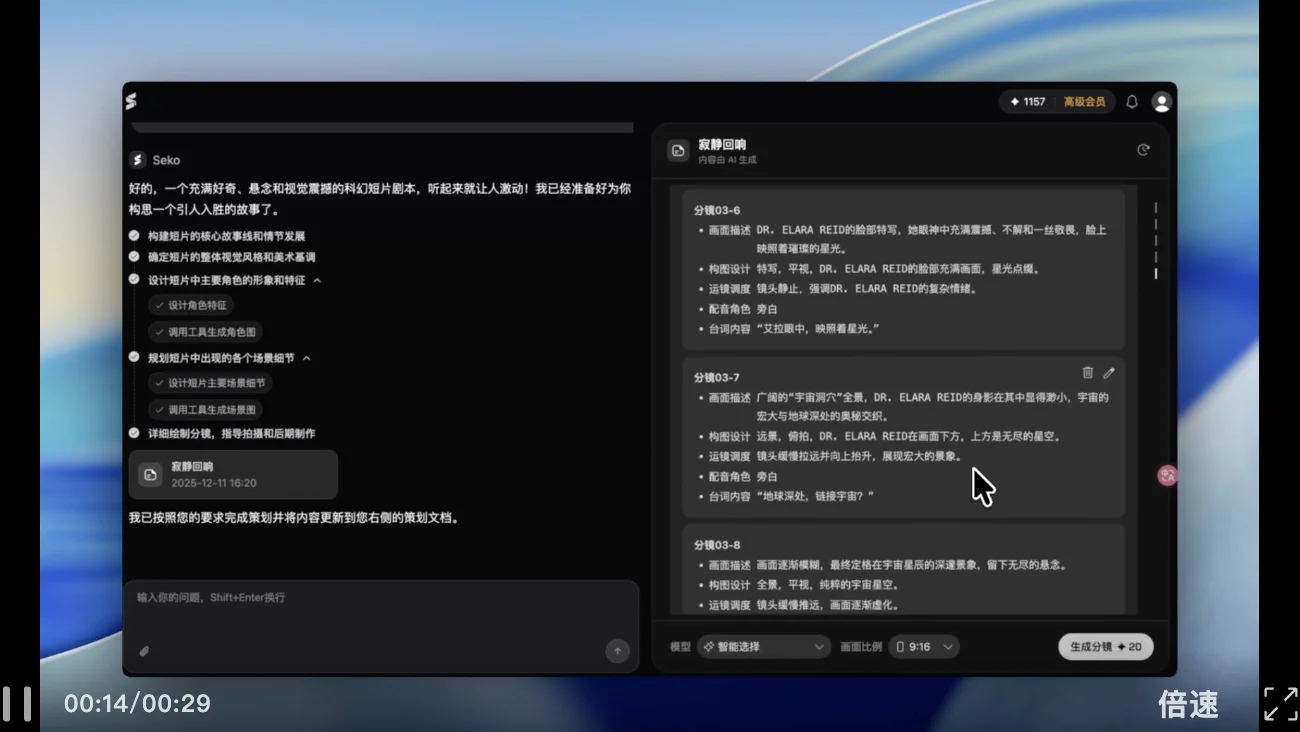Click the video pause control
Image resolution: width=1300 pixels, height=732 pixels.
(18, 704)
